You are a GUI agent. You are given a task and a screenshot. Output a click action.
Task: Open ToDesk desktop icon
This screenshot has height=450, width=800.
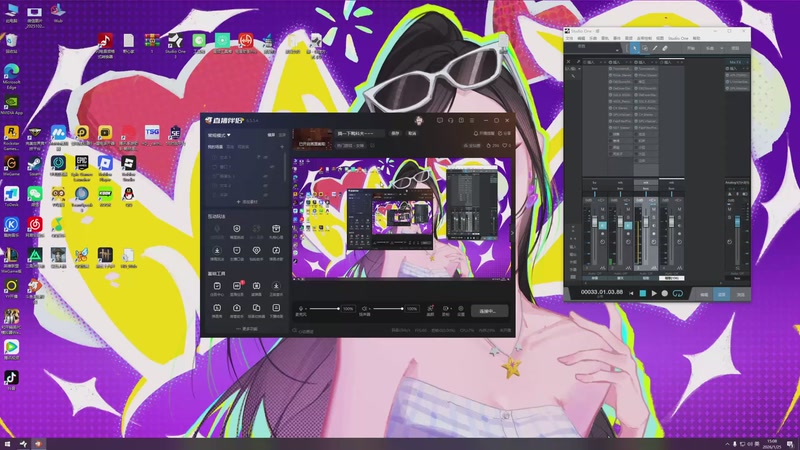click(11, 195)
